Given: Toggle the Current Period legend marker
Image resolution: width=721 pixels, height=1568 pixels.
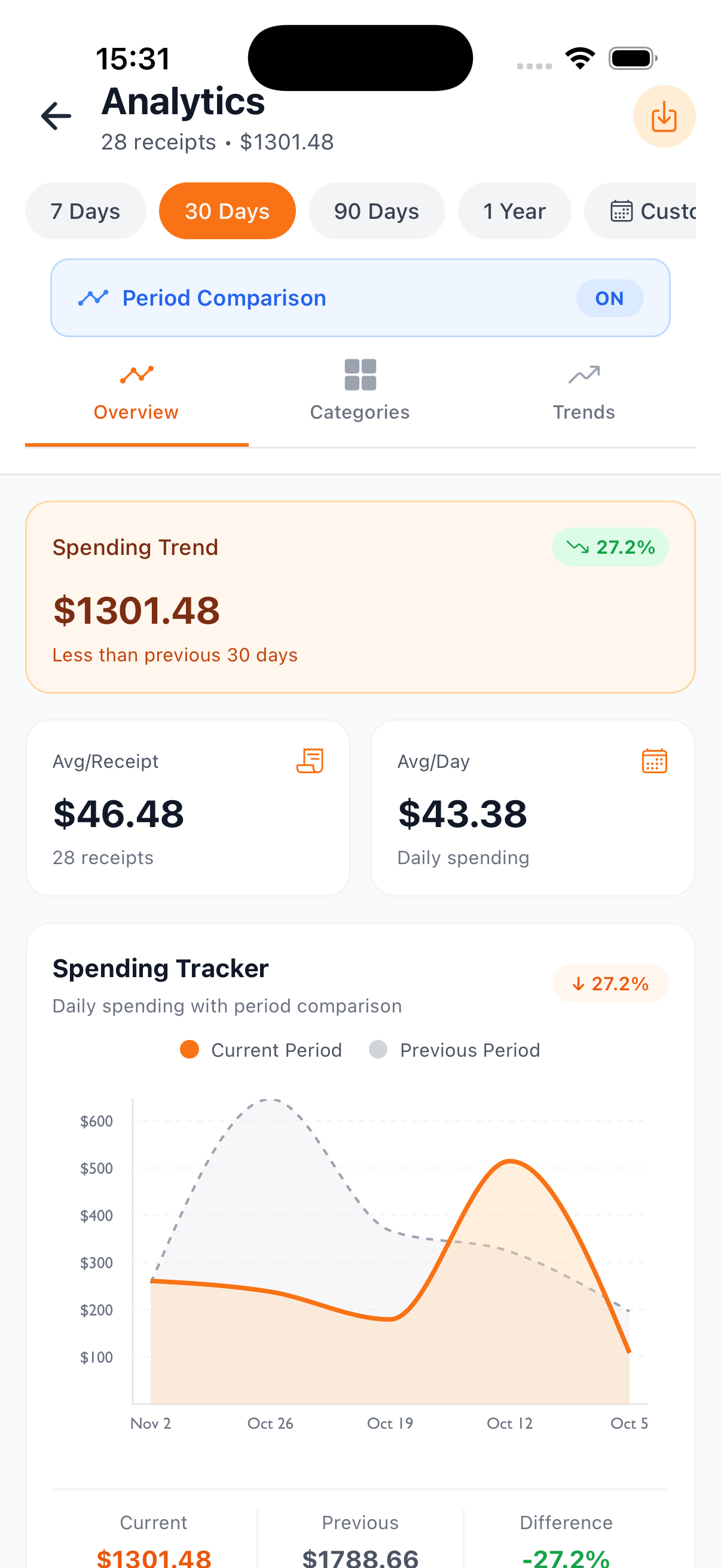Looking at the screenshot, I should [190, 1050].
